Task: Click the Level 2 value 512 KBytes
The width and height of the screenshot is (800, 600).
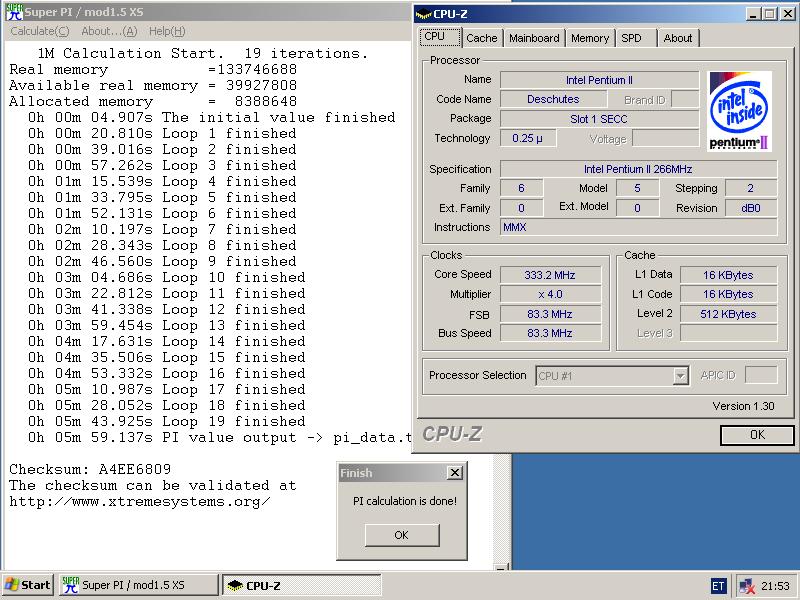Action: pyautogui.click(x=728, y=314)
